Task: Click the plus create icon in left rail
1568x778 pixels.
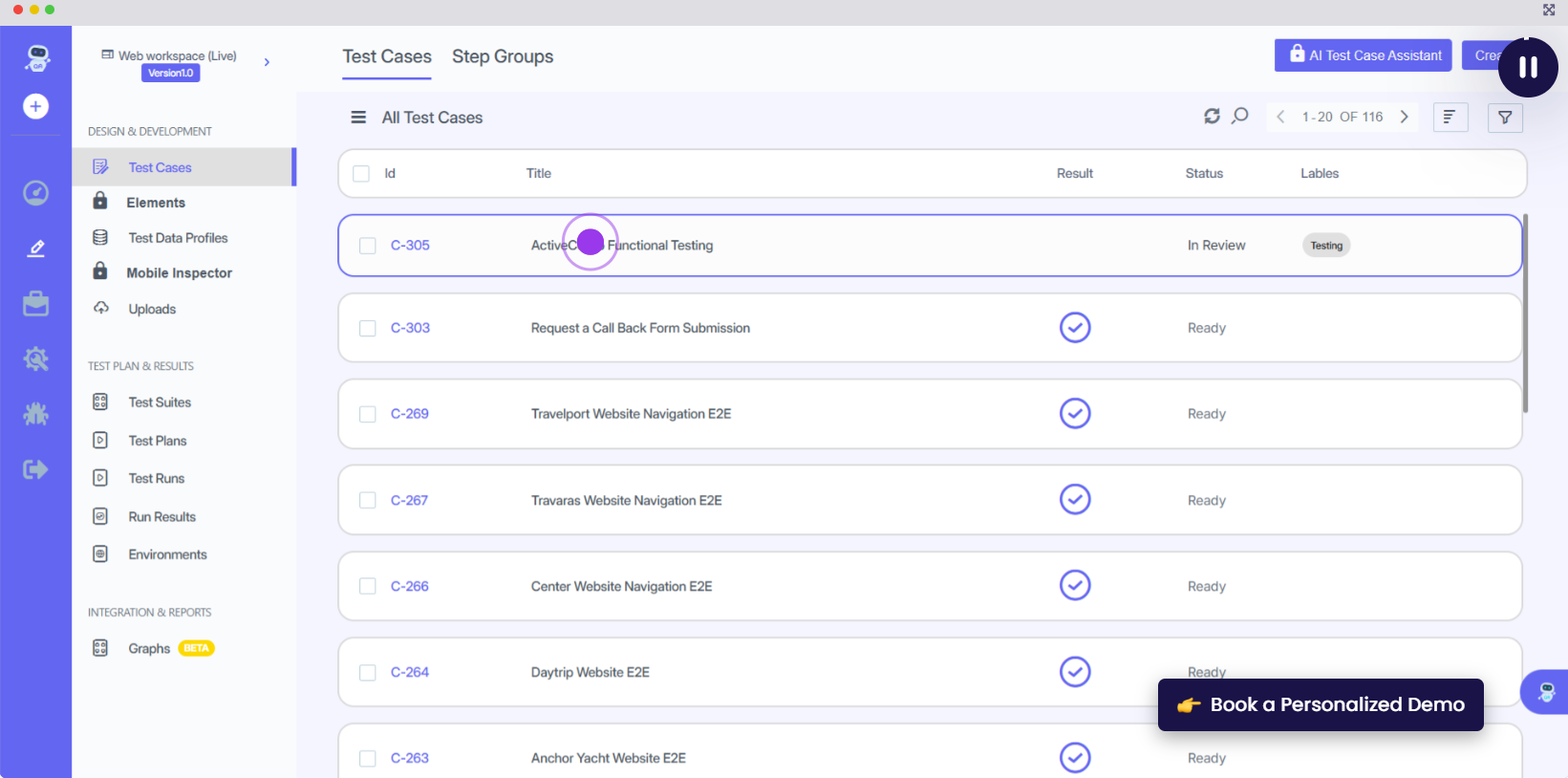Action: (35, 106)
